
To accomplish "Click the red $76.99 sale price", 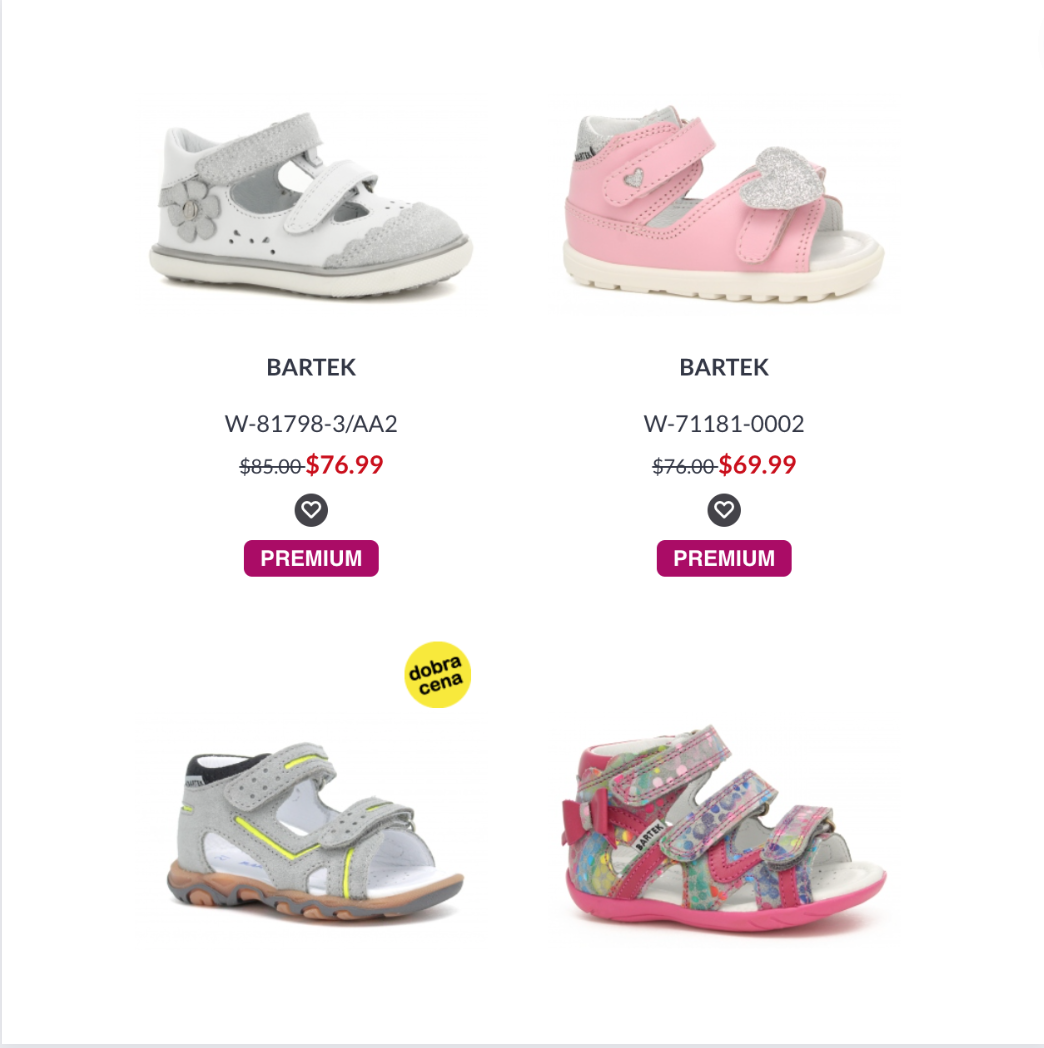I will 344,465.
